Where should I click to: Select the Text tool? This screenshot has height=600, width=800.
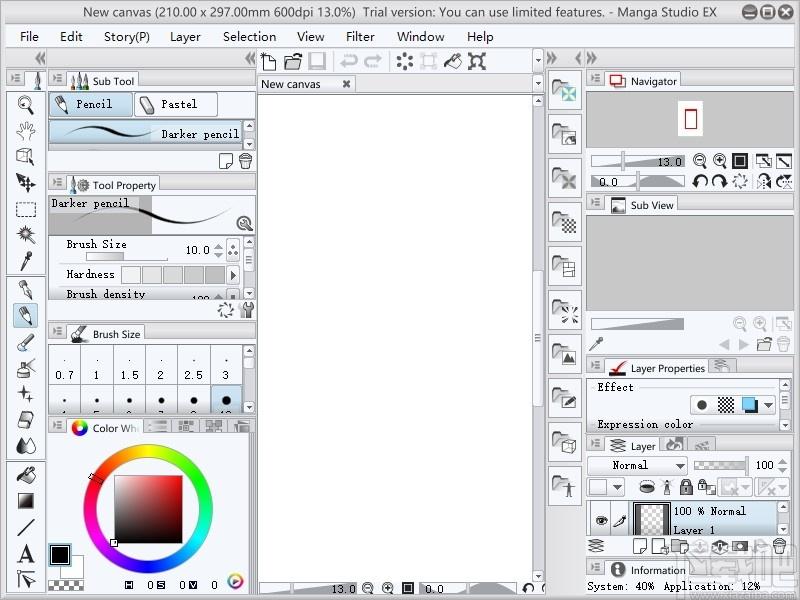[x=26, y=554]
